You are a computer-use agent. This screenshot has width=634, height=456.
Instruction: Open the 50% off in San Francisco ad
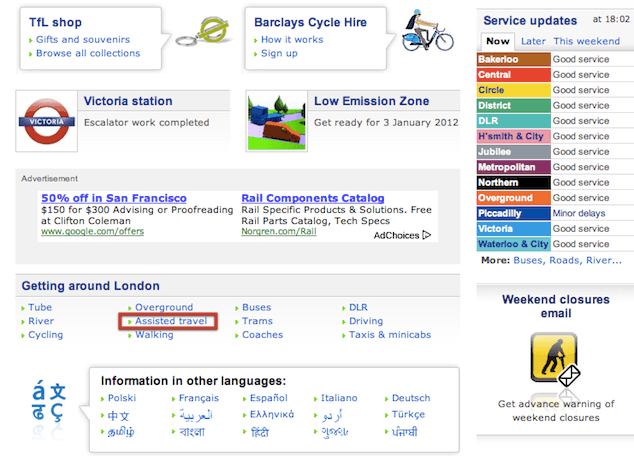(114, 198)
